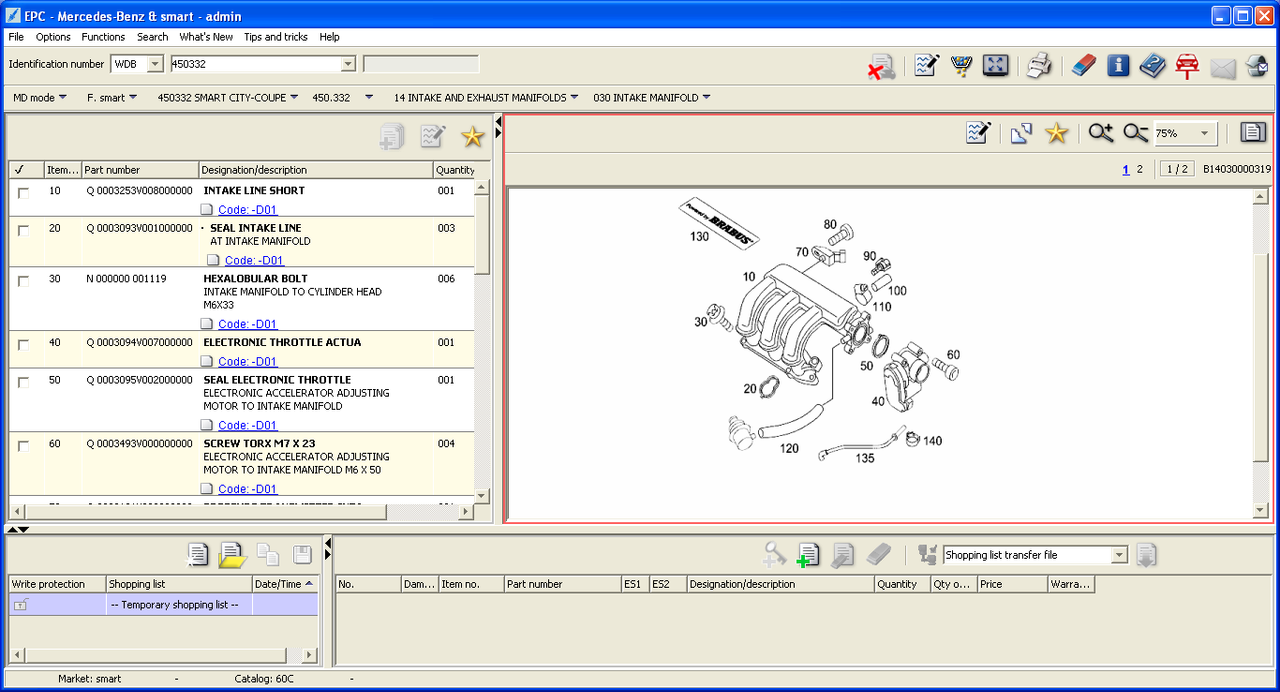Open the Tips and tricks menu
Image resolution: width=1280 pixels, height=692 pixels.
click(x=276, y=37)
